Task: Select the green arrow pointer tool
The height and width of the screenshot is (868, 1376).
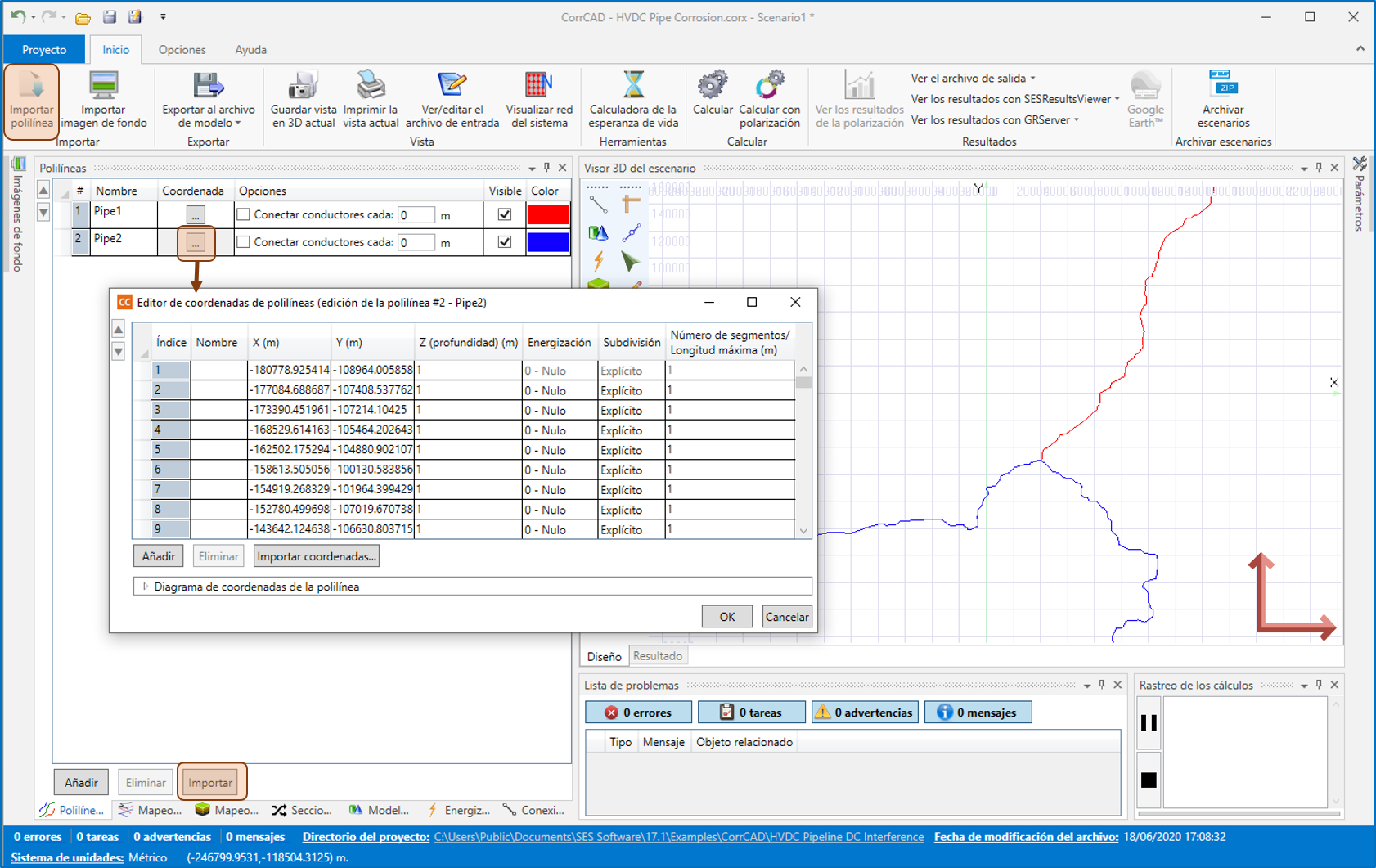Action: 630,261
